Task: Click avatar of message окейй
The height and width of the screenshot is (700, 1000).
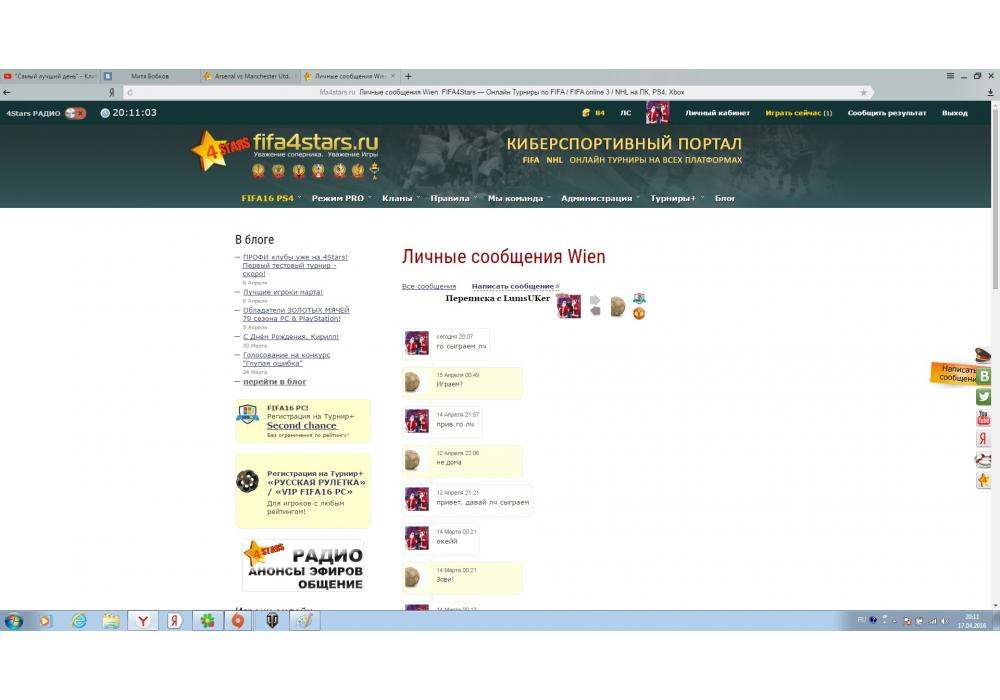Action: [x=417, y=538]
